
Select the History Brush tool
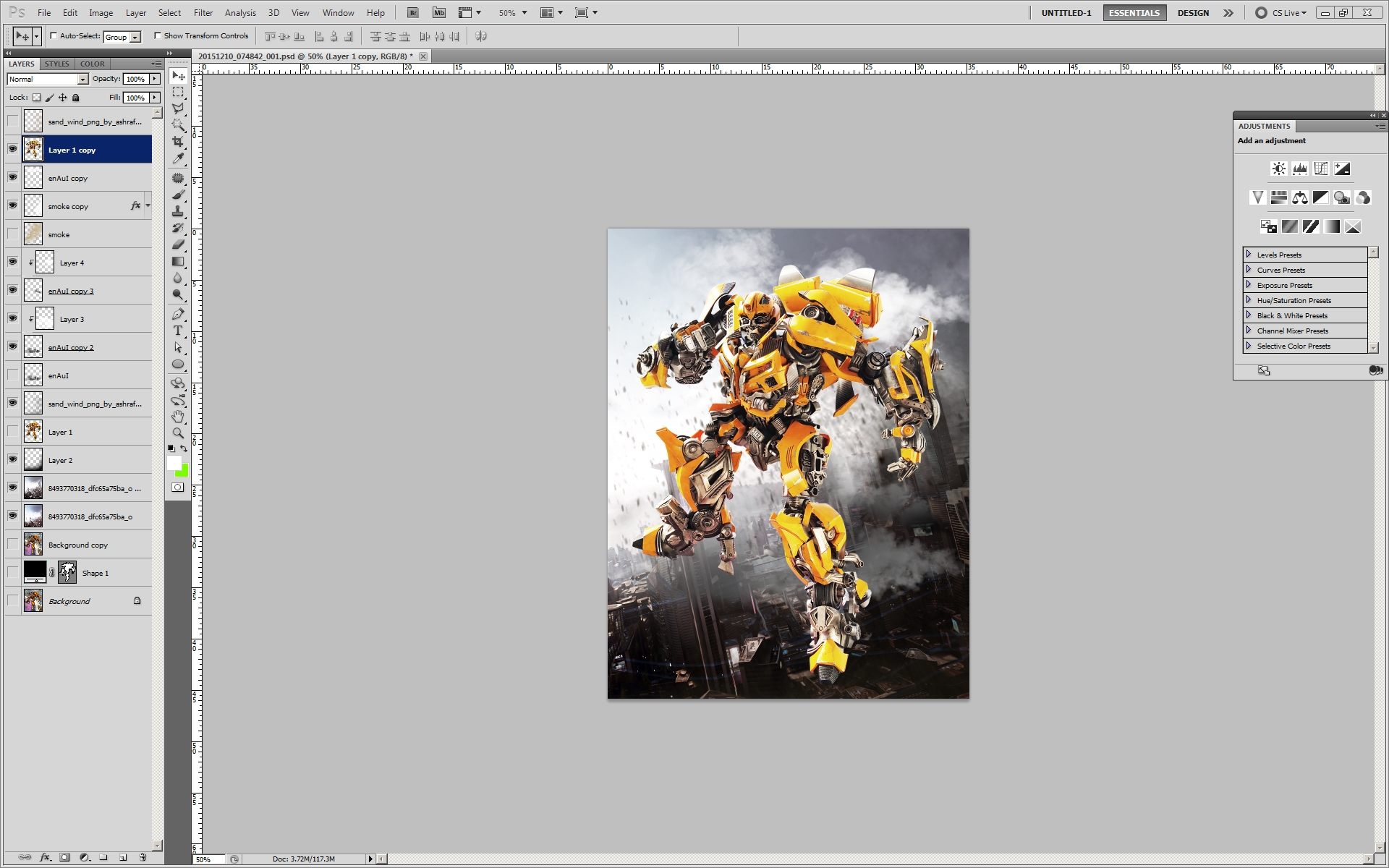[x=178, y=228]
